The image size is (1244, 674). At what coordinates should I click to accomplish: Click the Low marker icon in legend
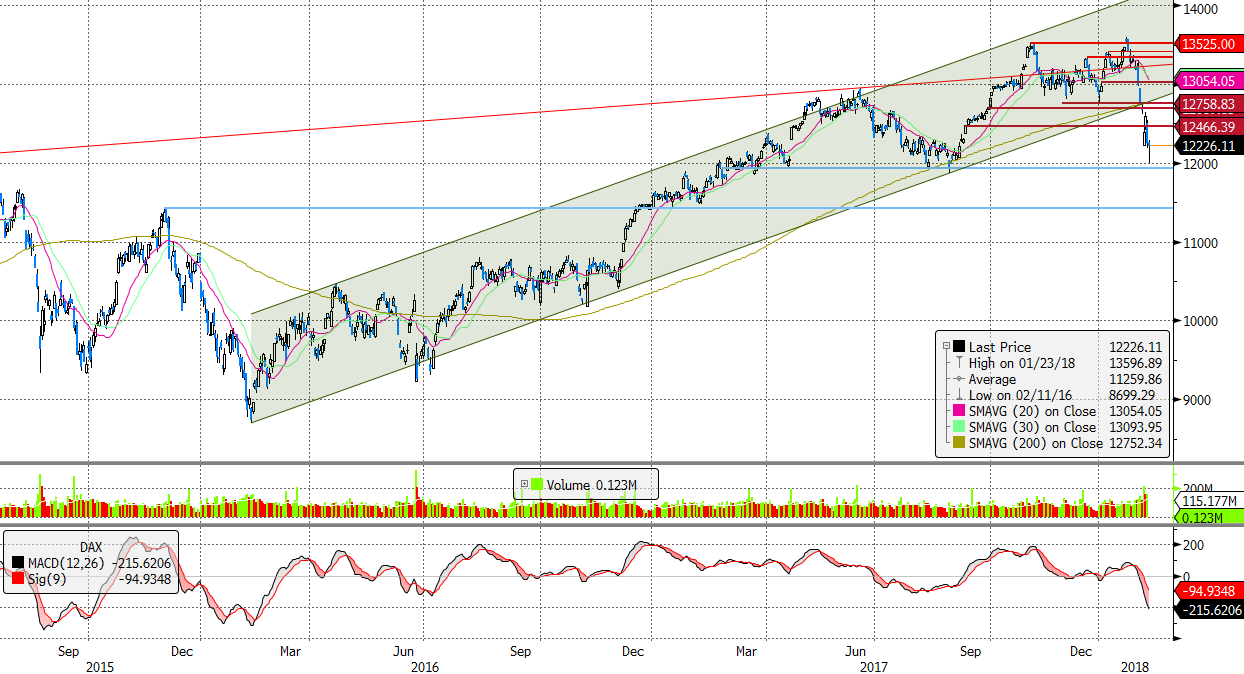click(958, 395)
